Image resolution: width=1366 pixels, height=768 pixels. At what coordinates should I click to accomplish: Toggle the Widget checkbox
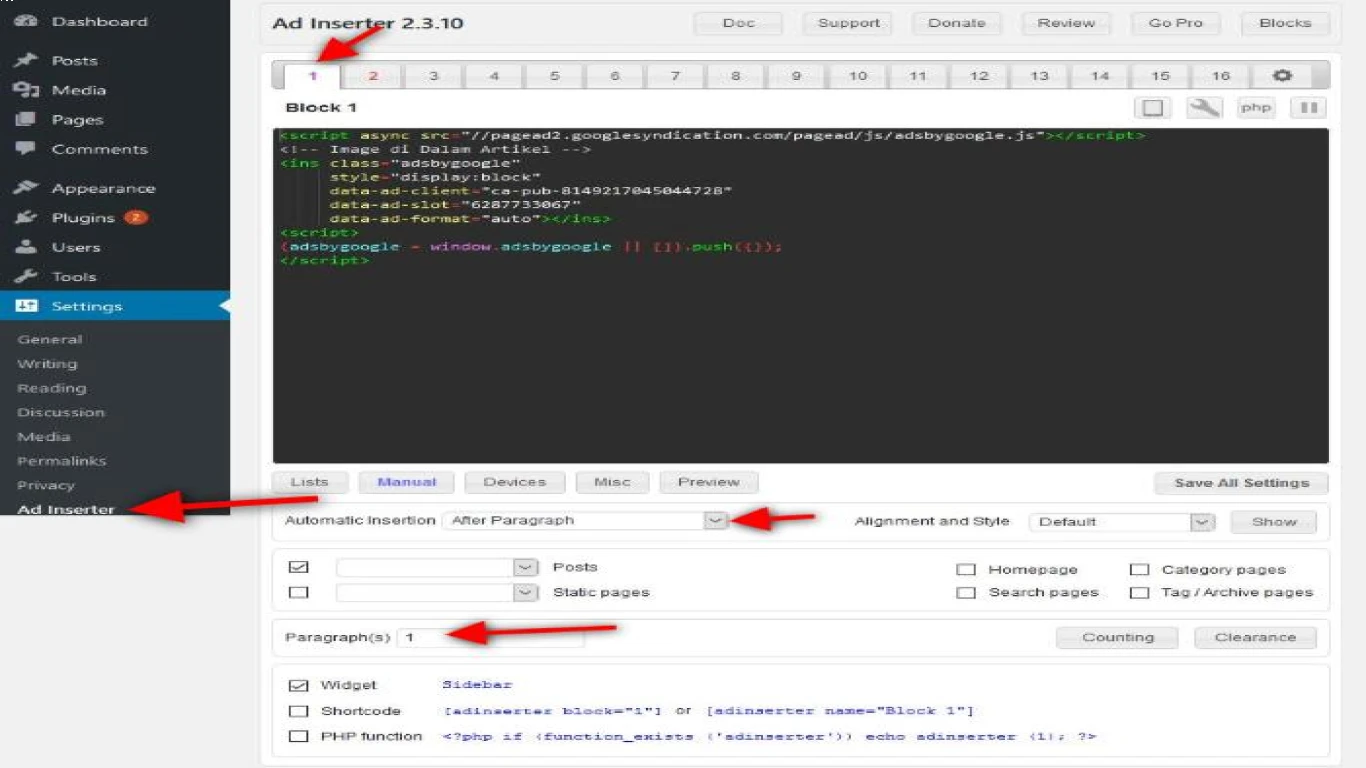coord(298,686)
